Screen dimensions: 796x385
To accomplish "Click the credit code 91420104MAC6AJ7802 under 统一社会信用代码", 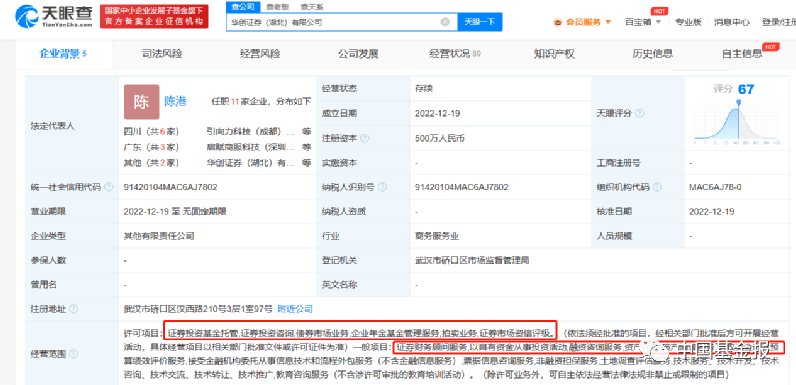I will tap(170, 187).
